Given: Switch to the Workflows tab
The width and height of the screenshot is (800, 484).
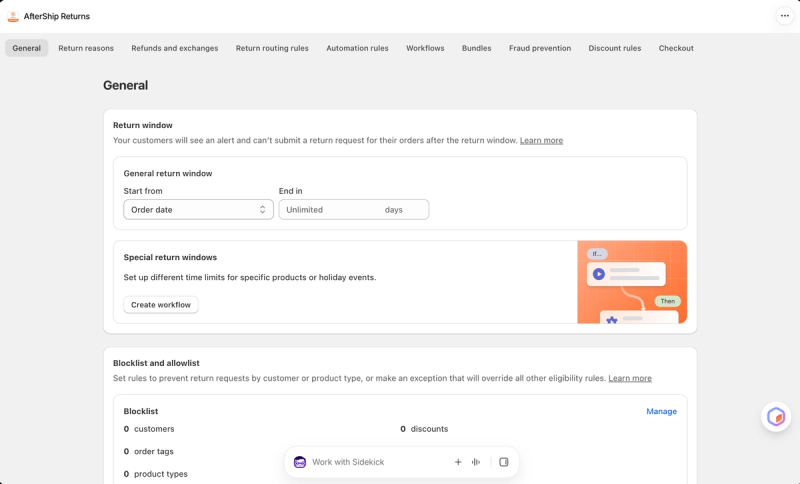Looking at the screenshot, I should coord(425,48).
